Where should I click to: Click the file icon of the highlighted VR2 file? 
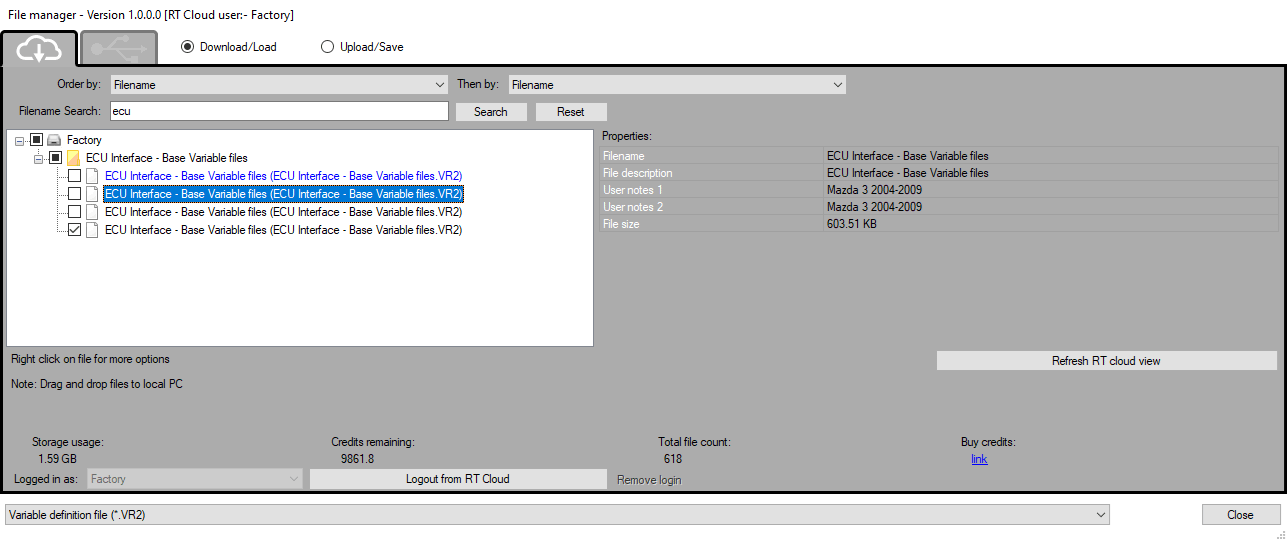point(92,194)
